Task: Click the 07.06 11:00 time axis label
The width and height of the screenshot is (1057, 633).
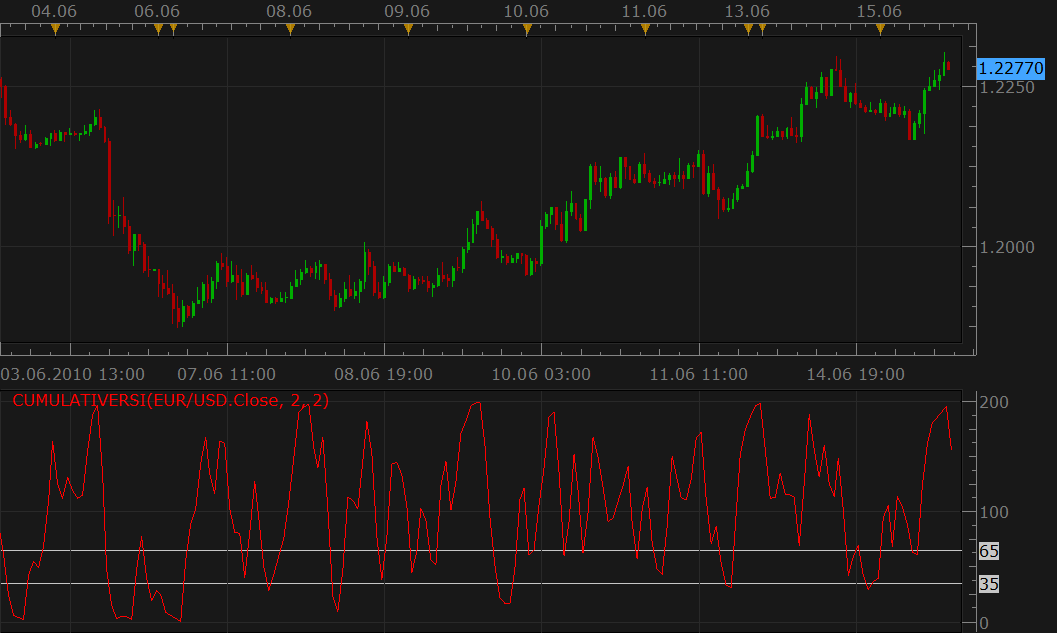Action: 226,374
